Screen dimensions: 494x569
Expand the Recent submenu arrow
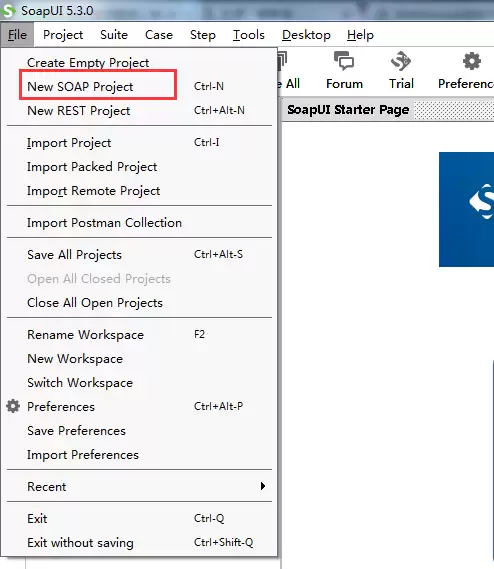click(263, 486)
